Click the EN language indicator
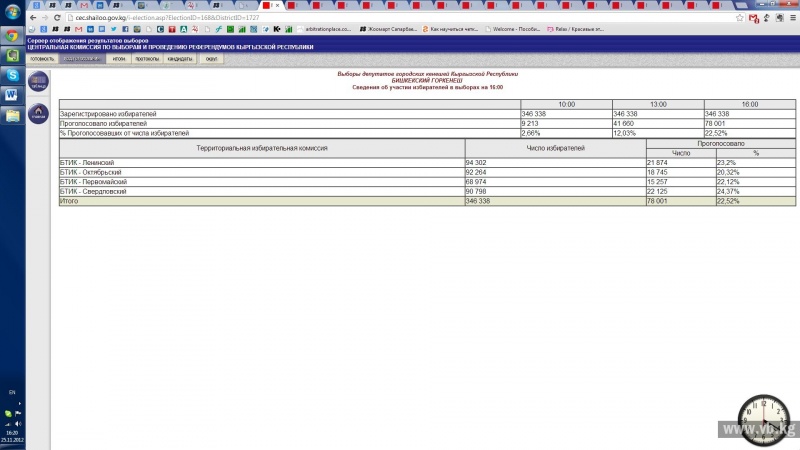 pos(12,393)
